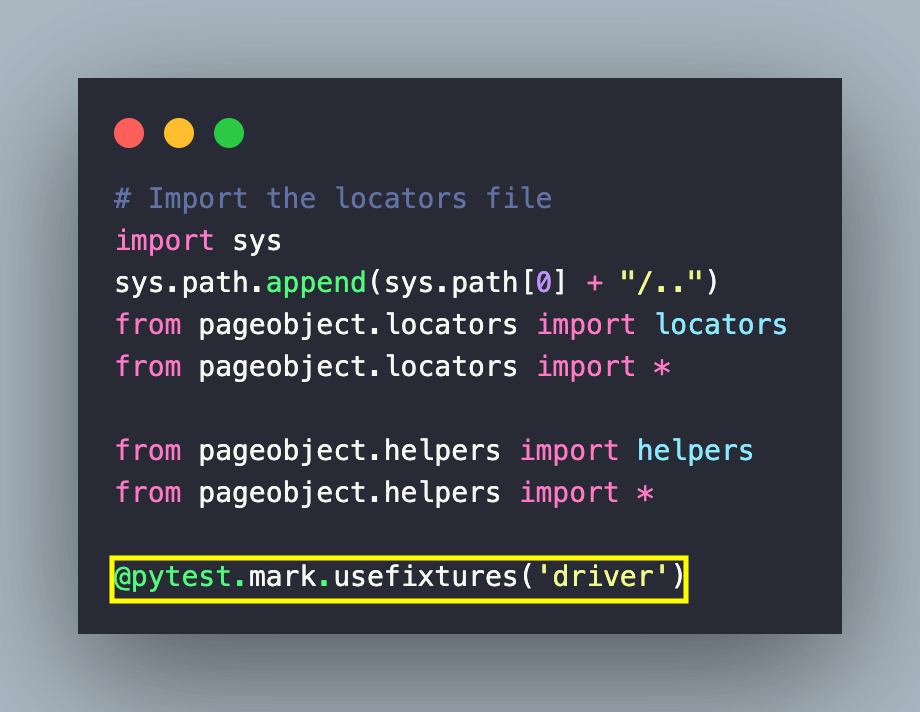Click the asterisk after helpers import

pos(645,494)
